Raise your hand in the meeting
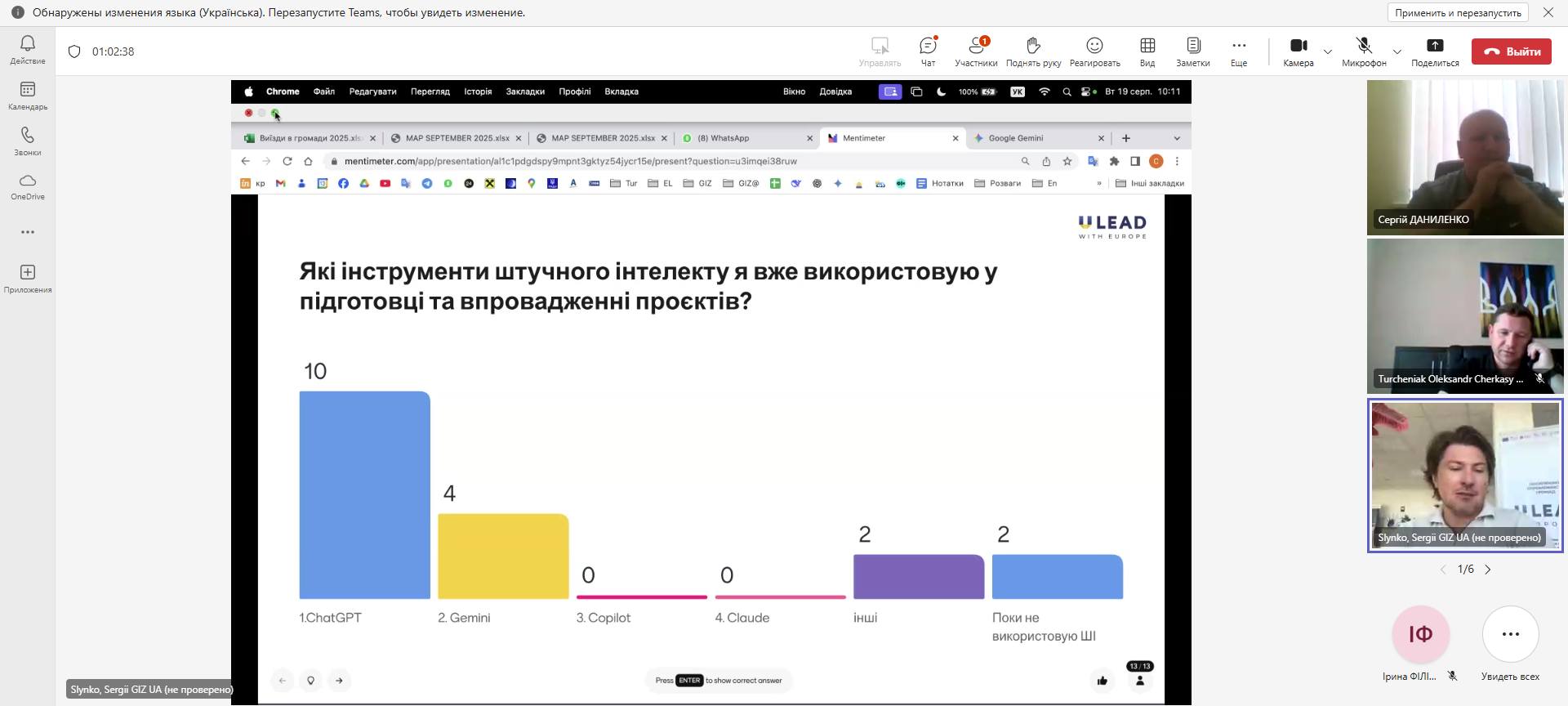The image size is (1568, 706). tap(1033, 51)
